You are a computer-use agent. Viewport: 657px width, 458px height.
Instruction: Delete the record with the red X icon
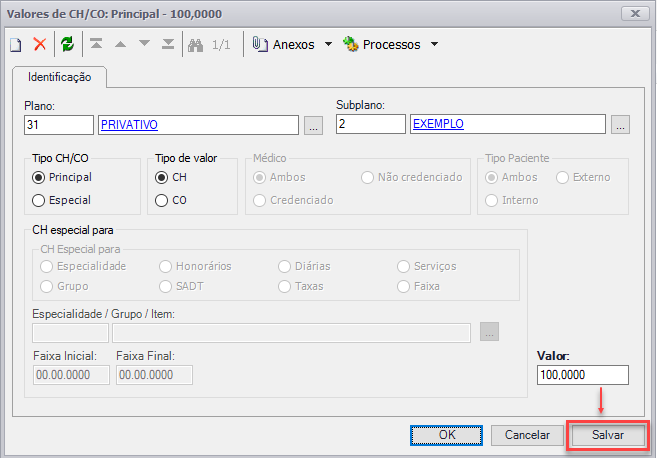pyautogui.click(x=40, y=44)
